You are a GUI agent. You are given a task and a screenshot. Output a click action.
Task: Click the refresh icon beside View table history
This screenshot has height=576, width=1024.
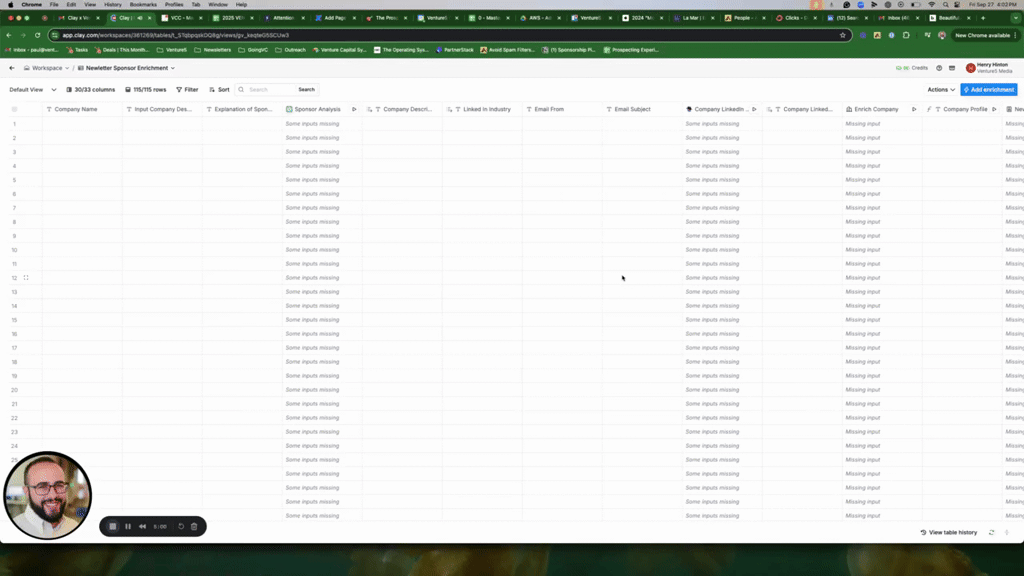(992, 533)
